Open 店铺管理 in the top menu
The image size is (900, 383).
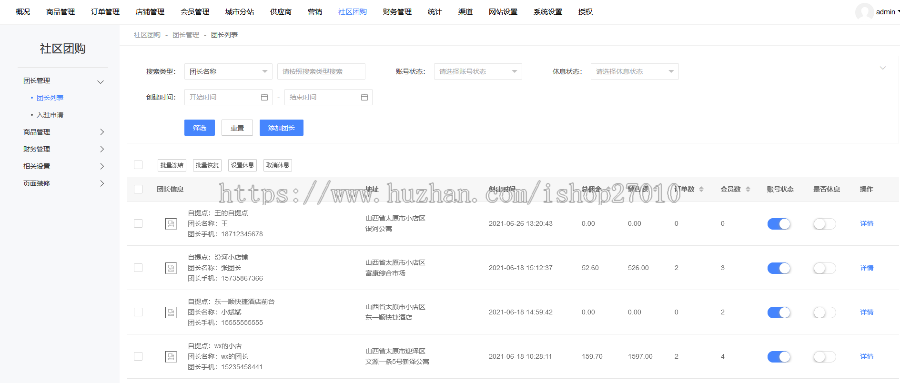coord(150,11)
